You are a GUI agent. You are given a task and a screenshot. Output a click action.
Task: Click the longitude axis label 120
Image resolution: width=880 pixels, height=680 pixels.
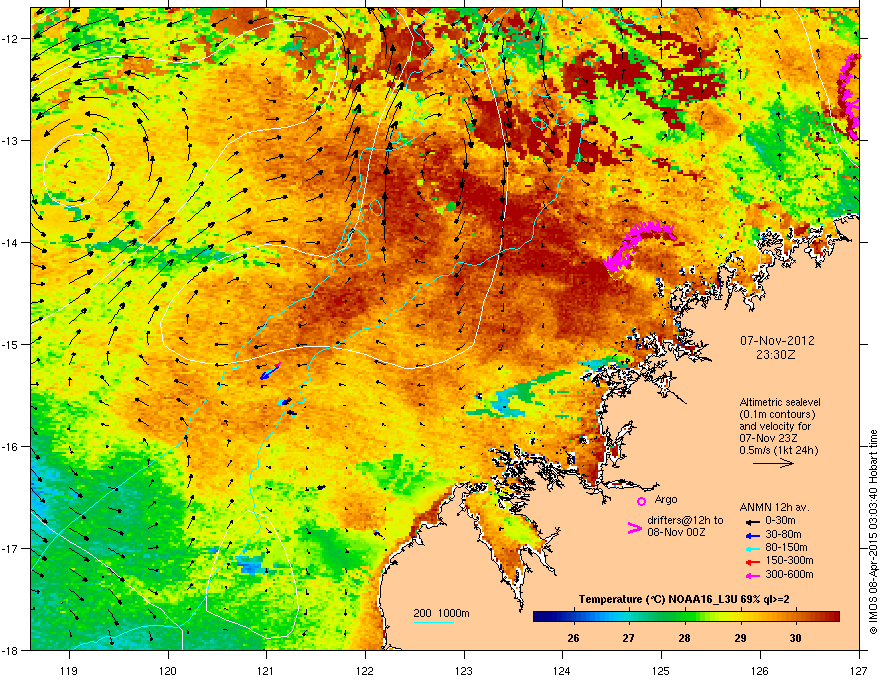[168, 671]
